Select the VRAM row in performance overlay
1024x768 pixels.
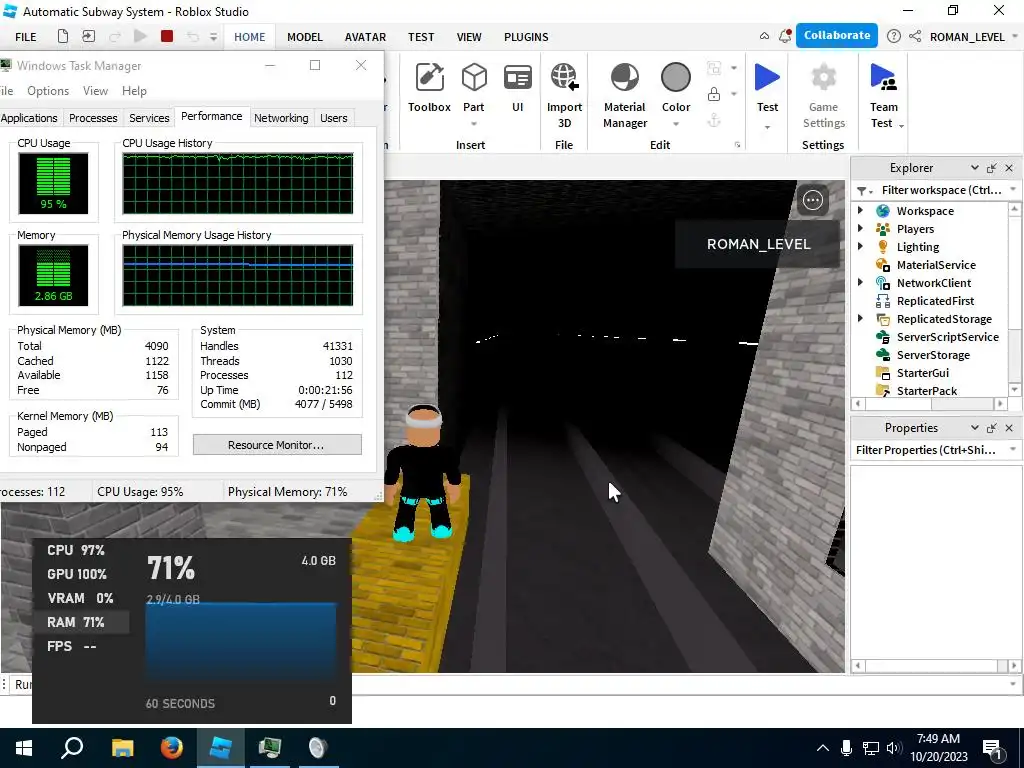(81, 598)
